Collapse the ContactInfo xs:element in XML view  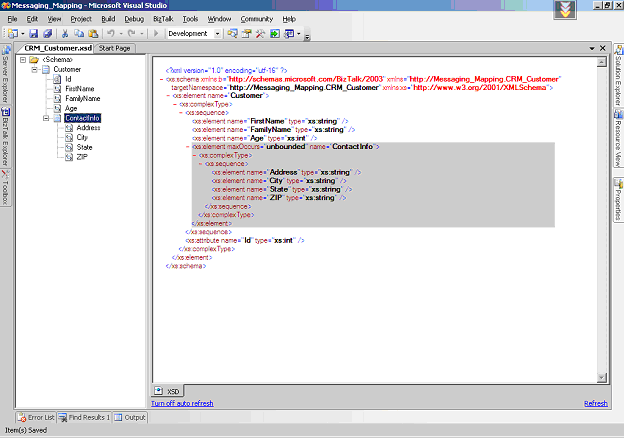tap(187, 147)
